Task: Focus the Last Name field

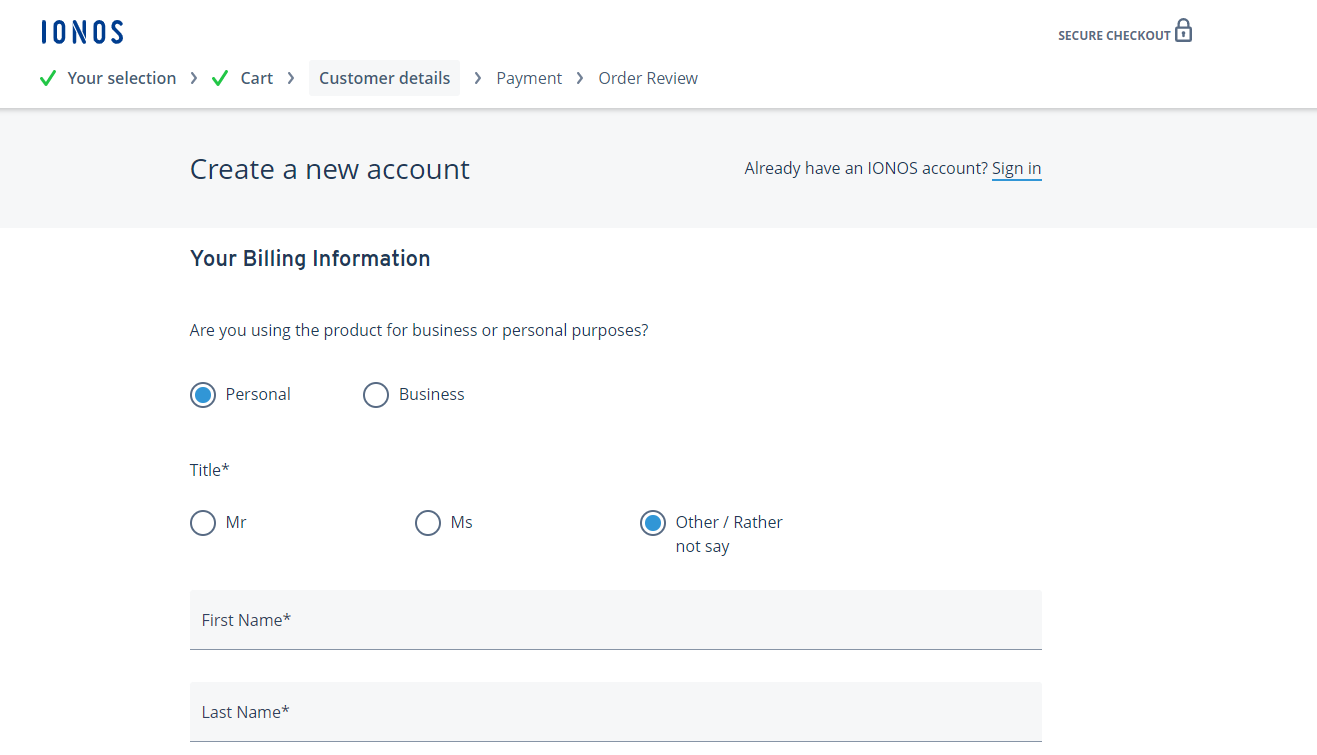Action: [x=616, y=712]
